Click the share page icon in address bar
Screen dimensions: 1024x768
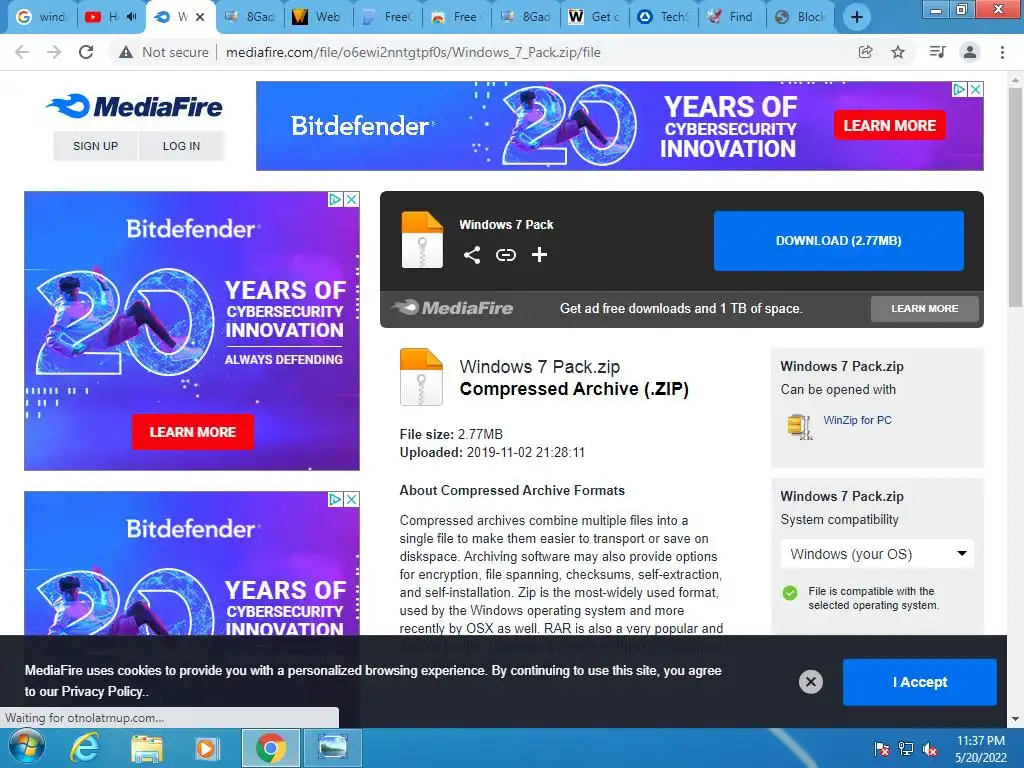pos(865,52)
